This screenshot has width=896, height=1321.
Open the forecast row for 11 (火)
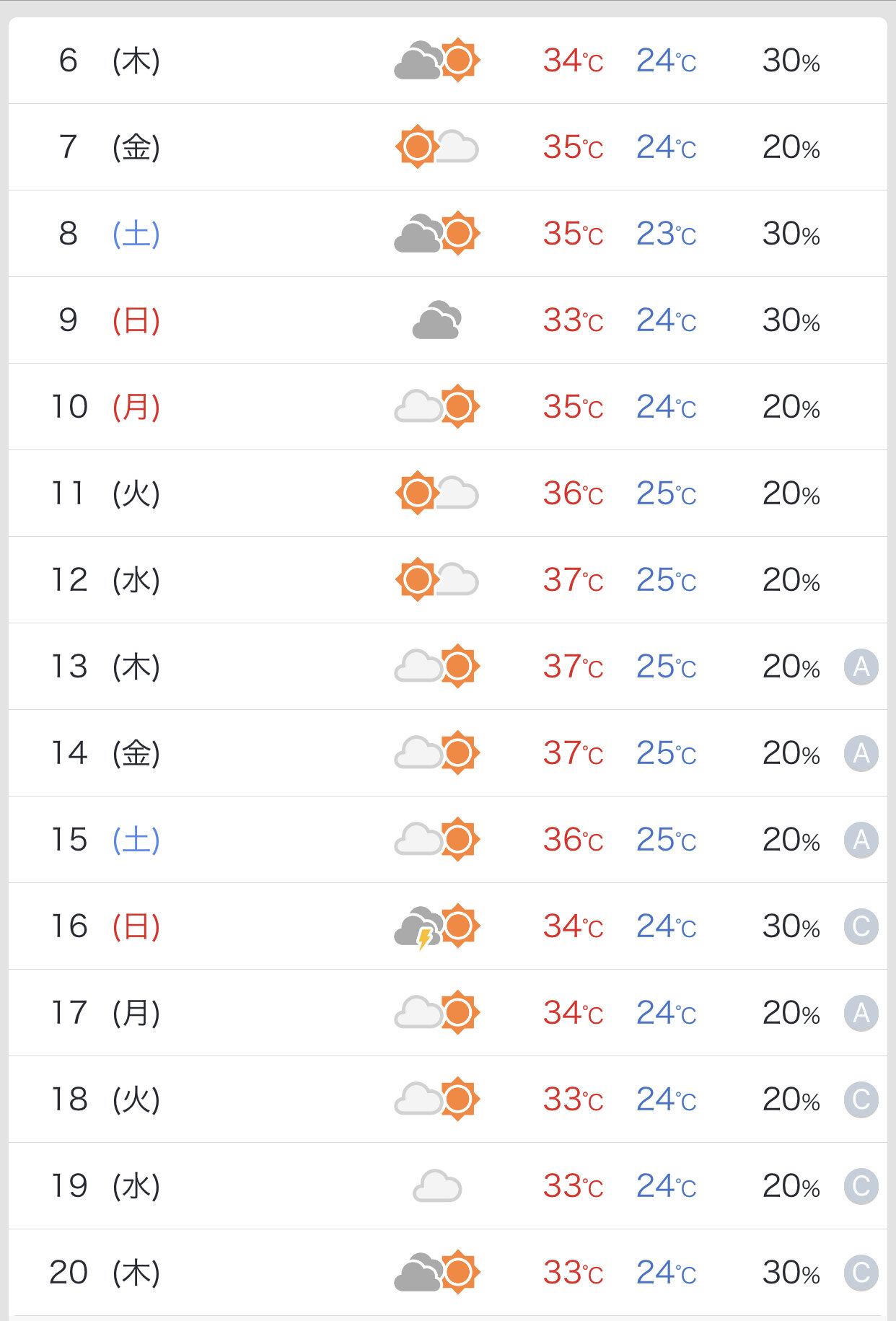(448, 493)
